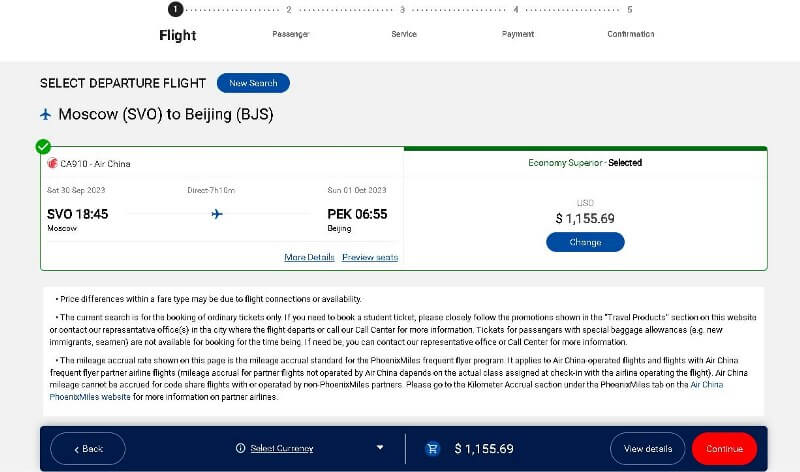Click the Change fare button
800x472 pixels.
[585, 242]
